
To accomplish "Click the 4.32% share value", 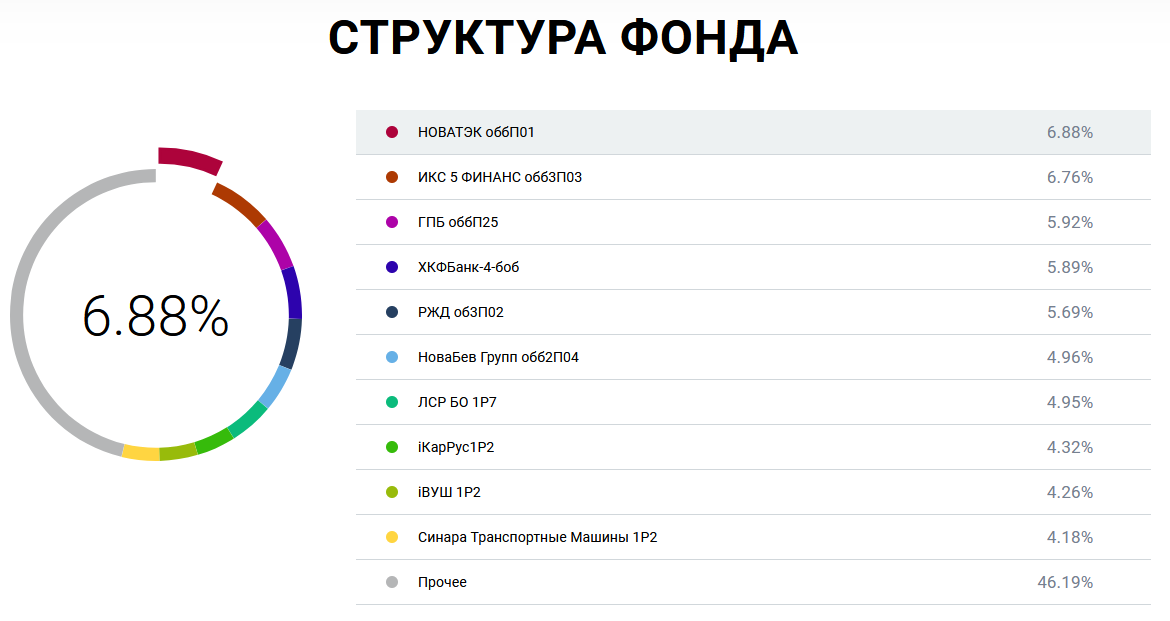I will [1069, 447].
